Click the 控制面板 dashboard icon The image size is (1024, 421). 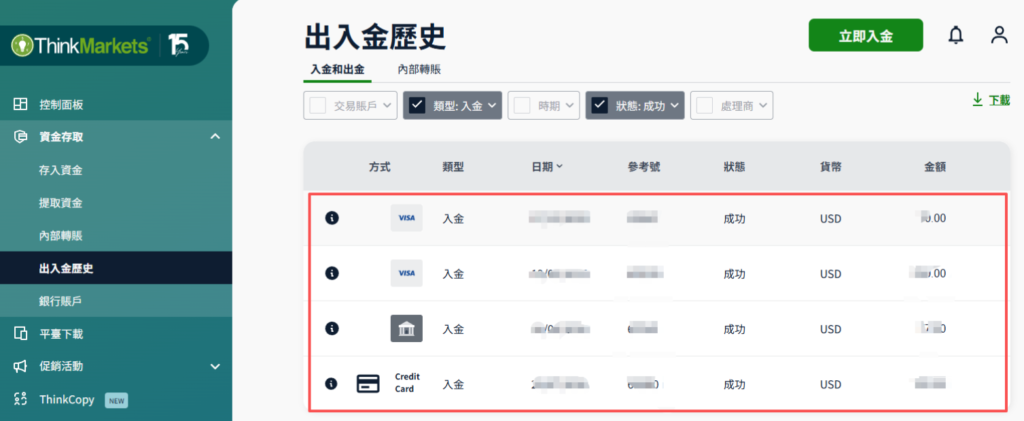tap(20, 104)
